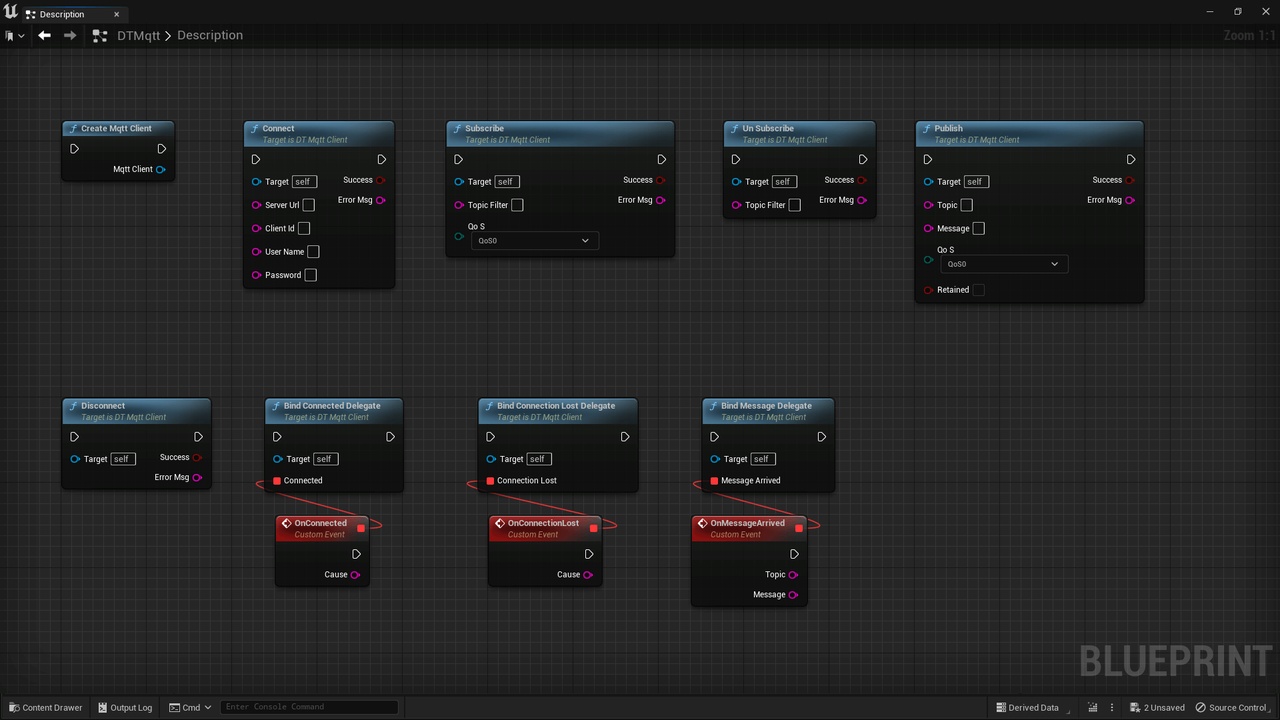
Task: Click OnMessageArrived Topic output pin
Action: 793,575
